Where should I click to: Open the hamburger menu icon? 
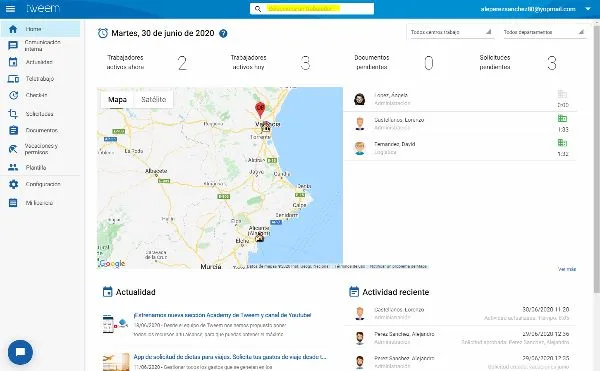coord(10,8)
